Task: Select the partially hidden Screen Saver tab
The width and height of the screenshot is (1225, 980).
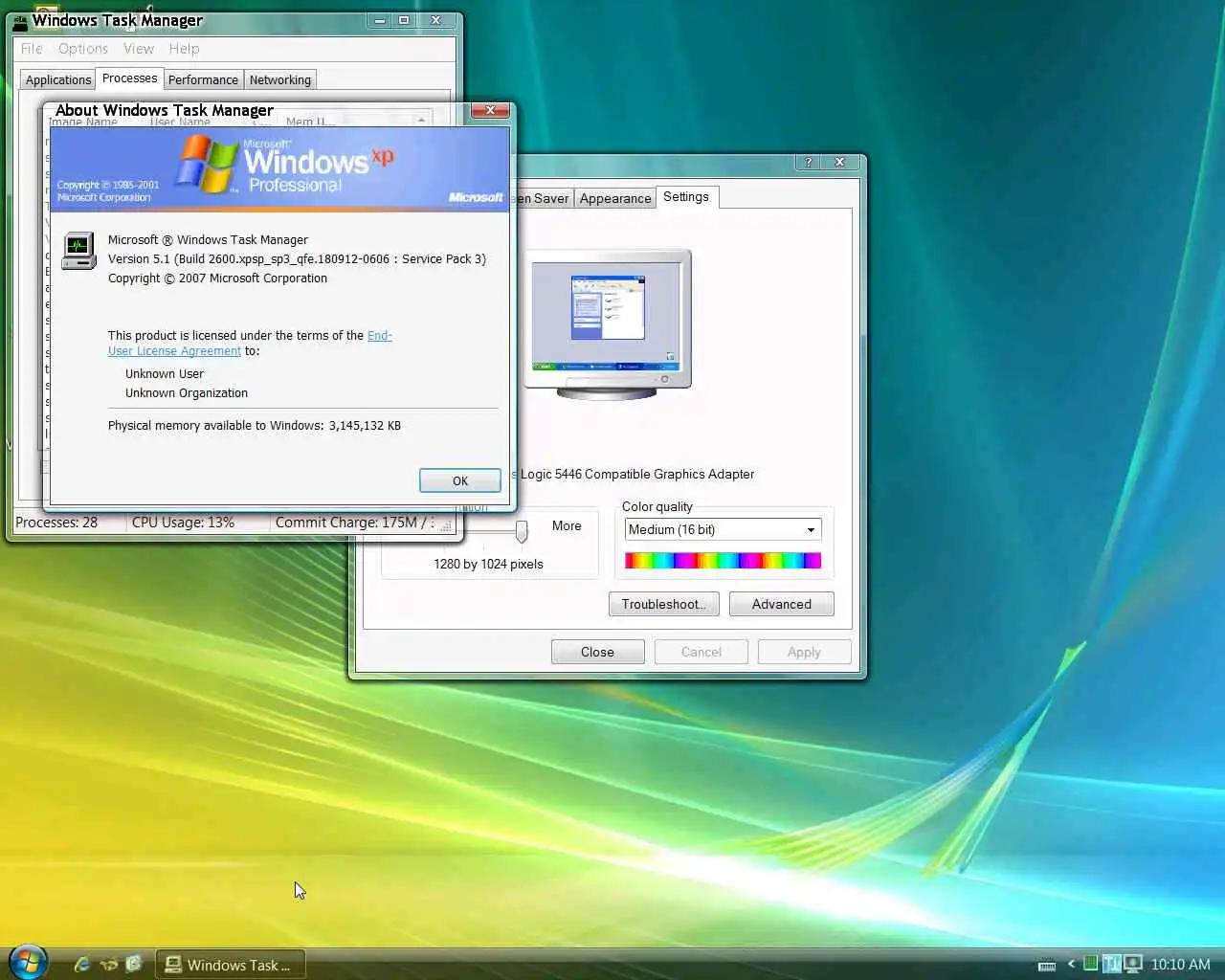Action: [545, 198]
